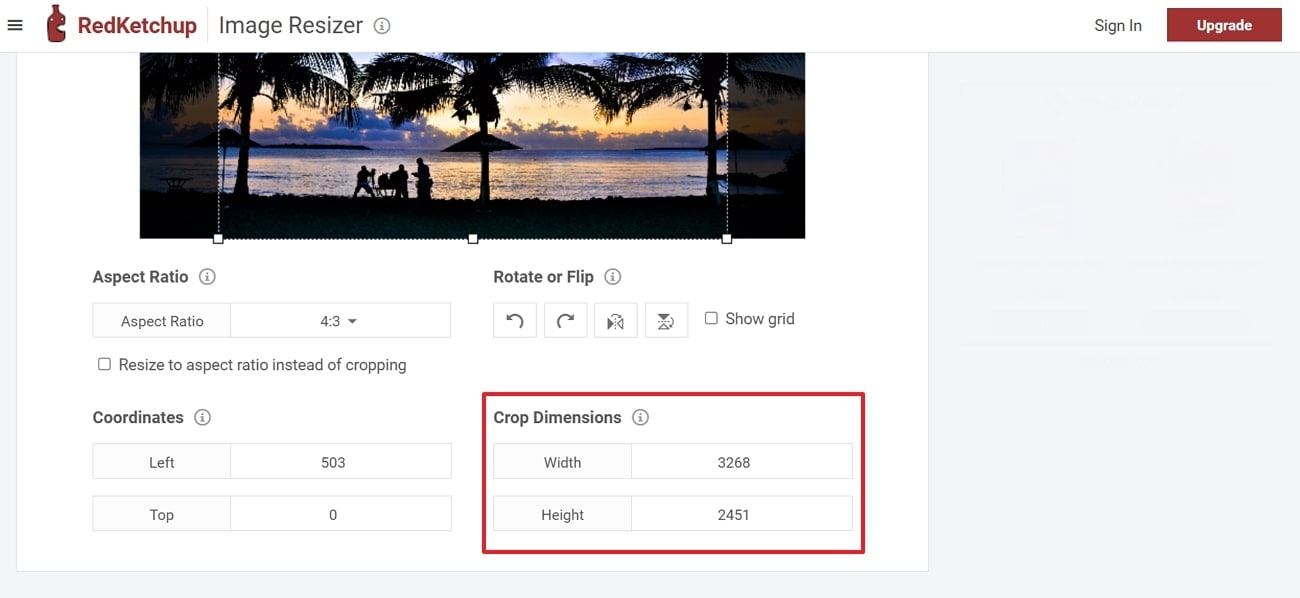
Task: Open the hamburger navigation menu
Action: 15,25
